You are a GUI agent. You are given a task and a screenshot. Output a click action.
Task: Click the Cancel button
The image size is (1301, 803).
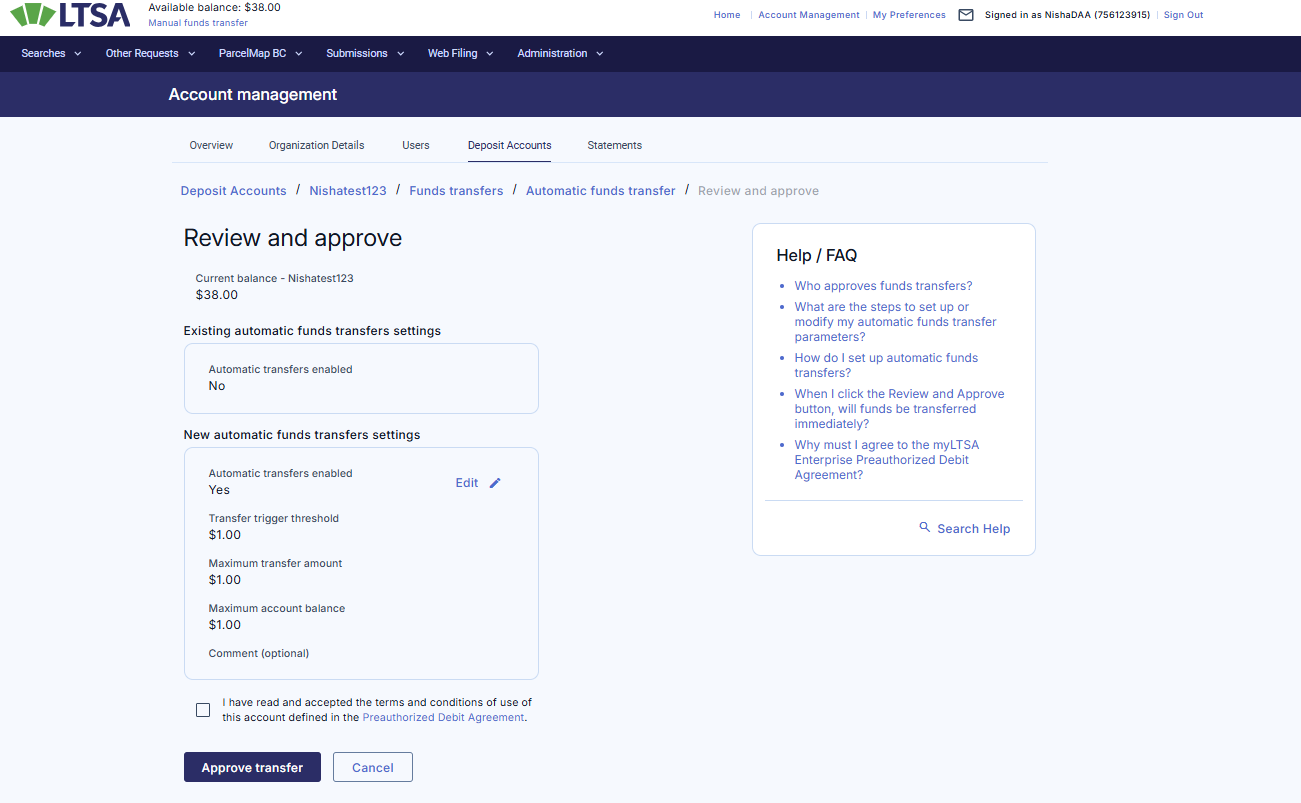tap(373, 767)
